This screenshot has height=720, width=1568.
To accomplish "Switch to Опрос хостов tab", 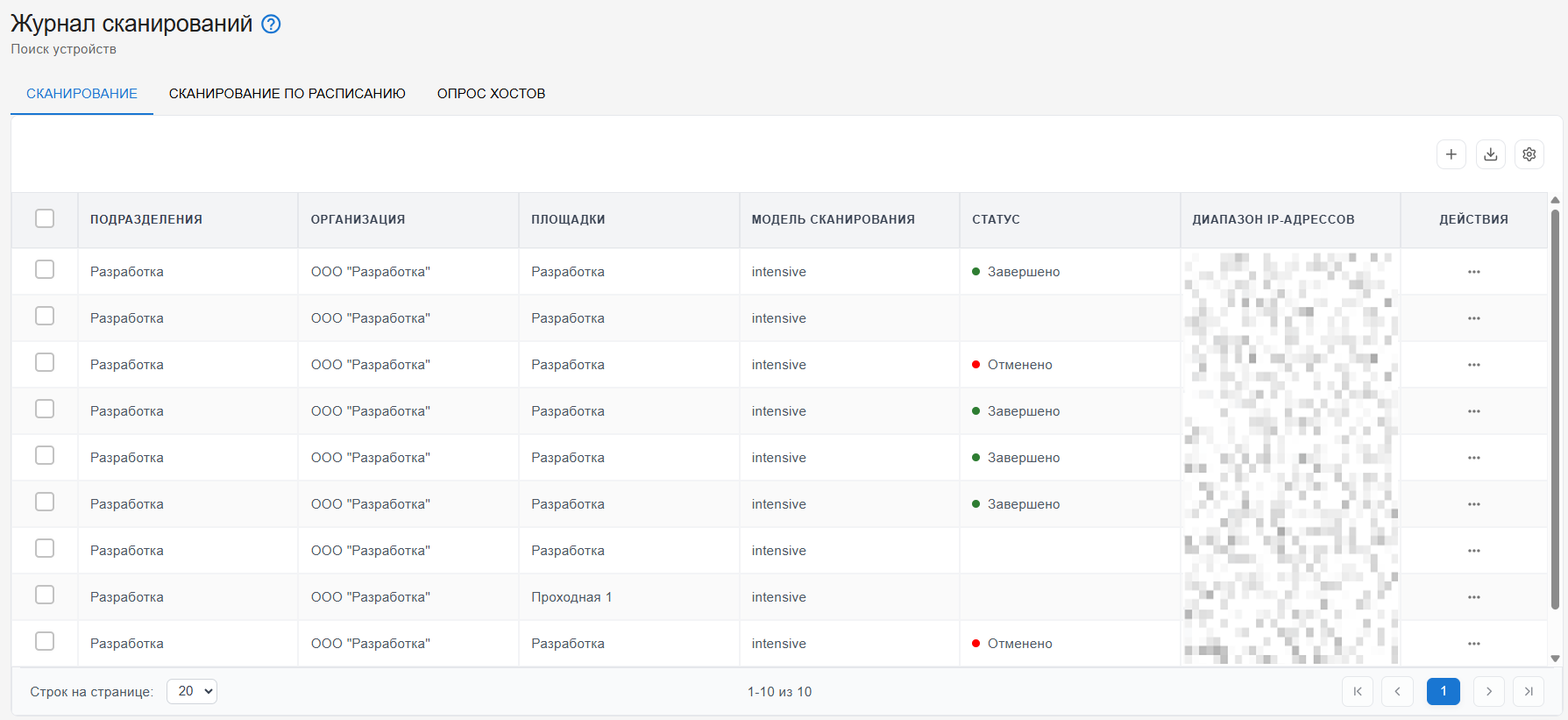I will tap(492, 94).
